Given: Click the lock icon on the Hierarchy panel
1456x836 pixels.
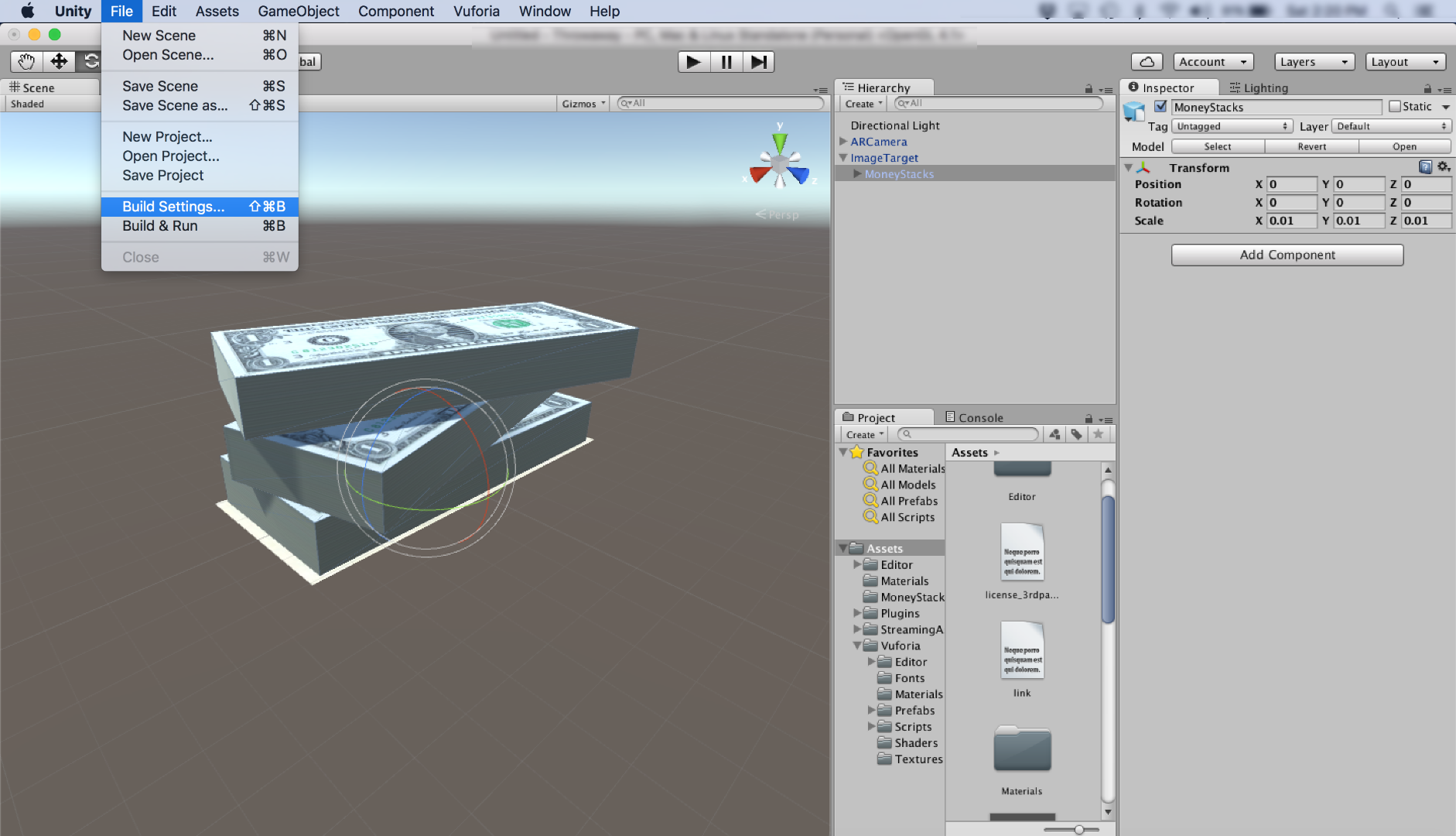Looking at the screenshot, I should coord(1089,87).
